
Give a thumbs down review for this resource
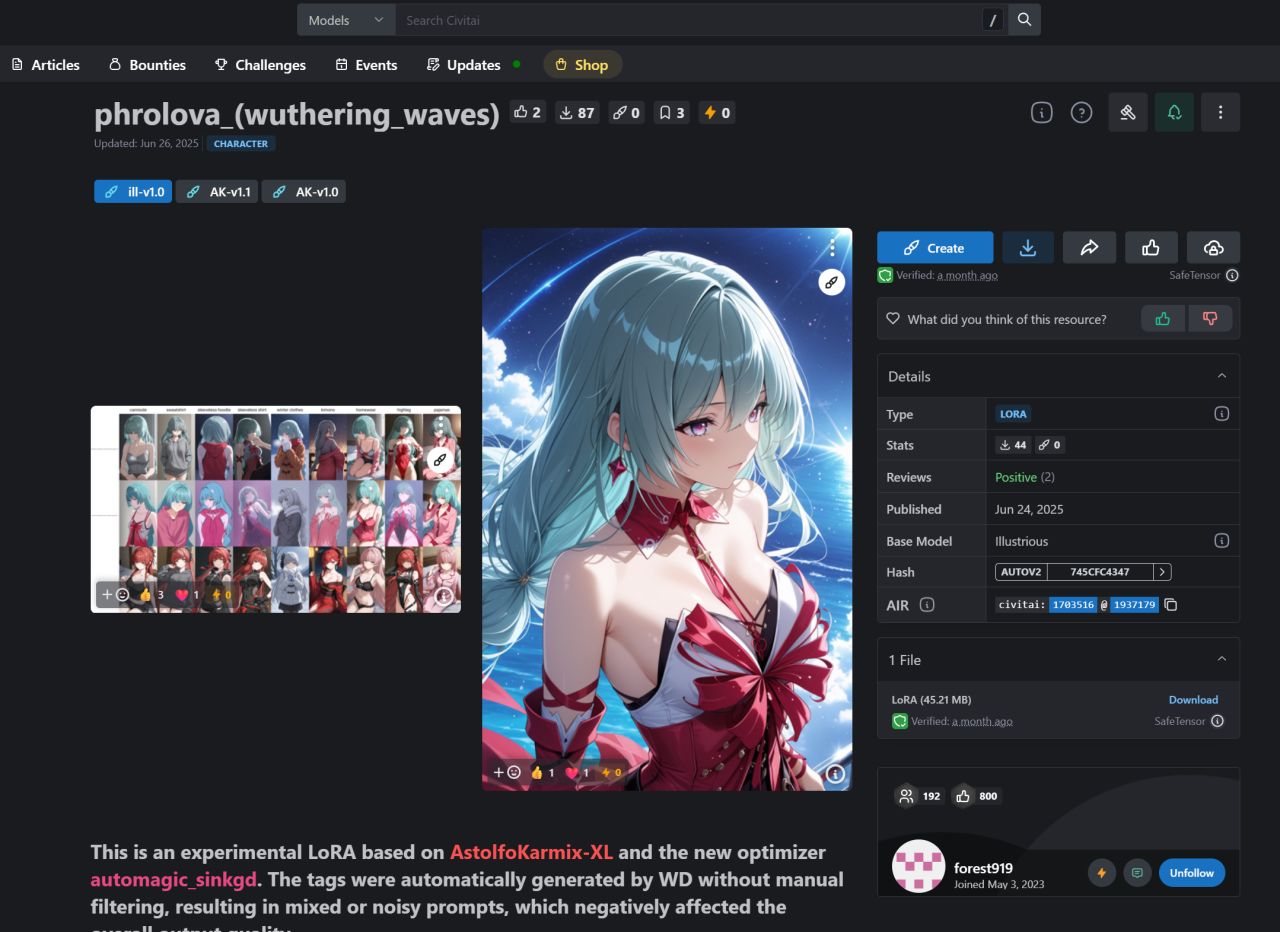(x=1210, y=319)
